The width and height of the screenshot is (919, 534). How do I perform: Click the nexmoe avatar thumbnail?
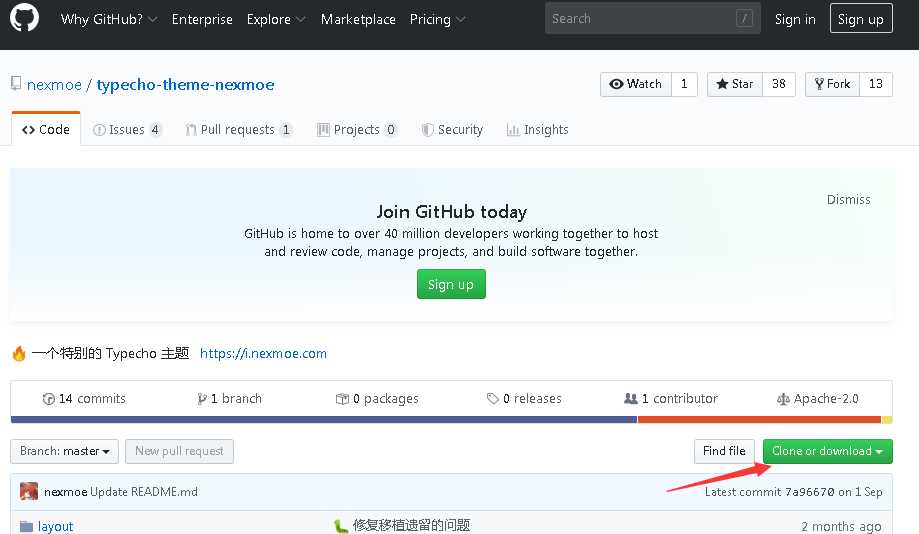pos(29,491)
